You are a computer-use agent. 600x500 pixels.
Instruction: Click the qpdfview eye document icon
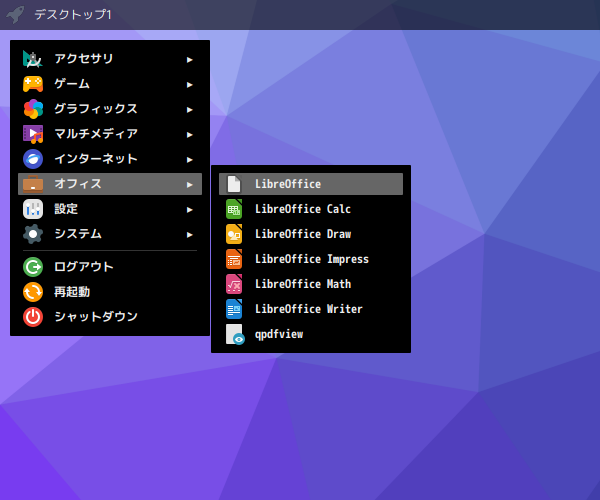[x=235, y=334]
